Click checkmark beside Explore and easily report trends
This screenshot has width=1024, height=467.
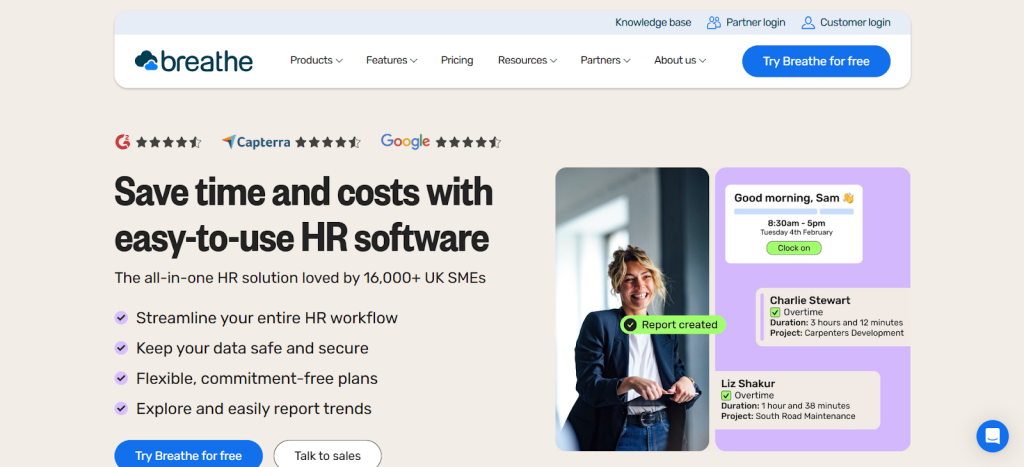[121, 408]
